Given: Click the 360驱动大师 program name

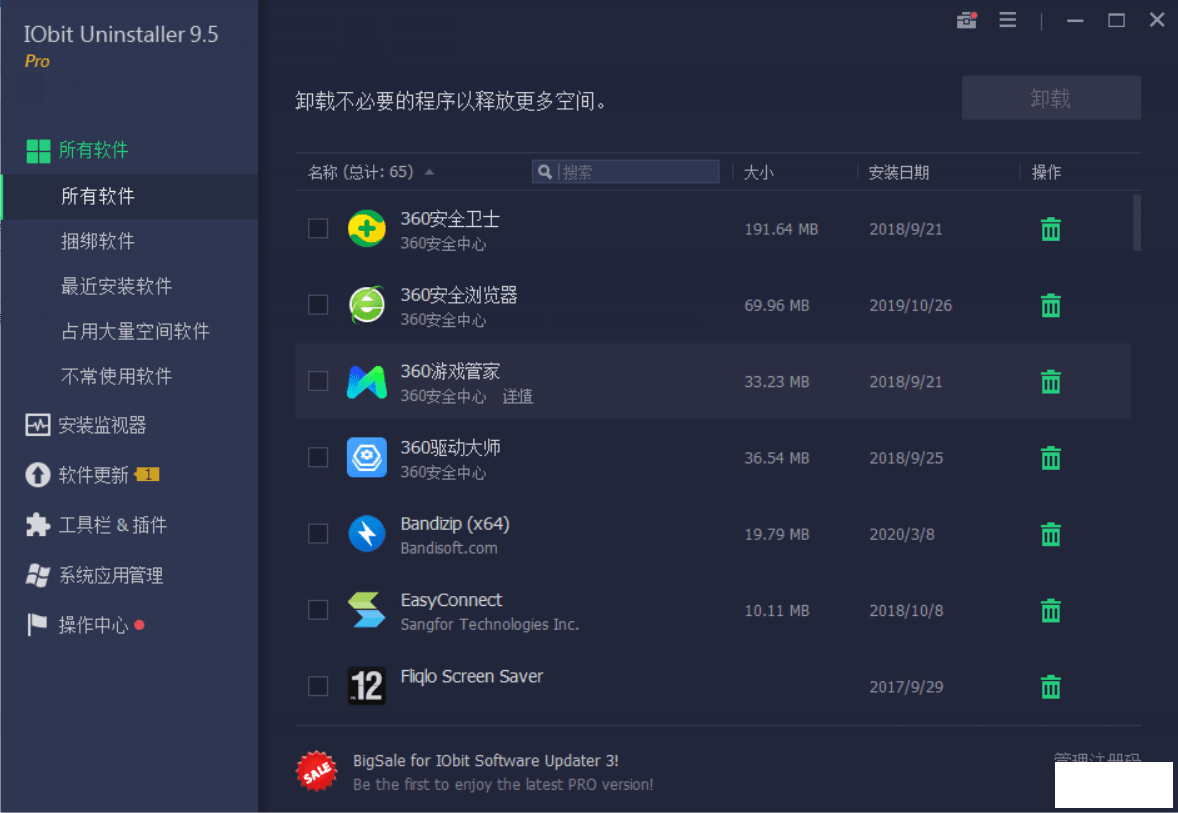Looking at the screenshot, I should 450,448.
